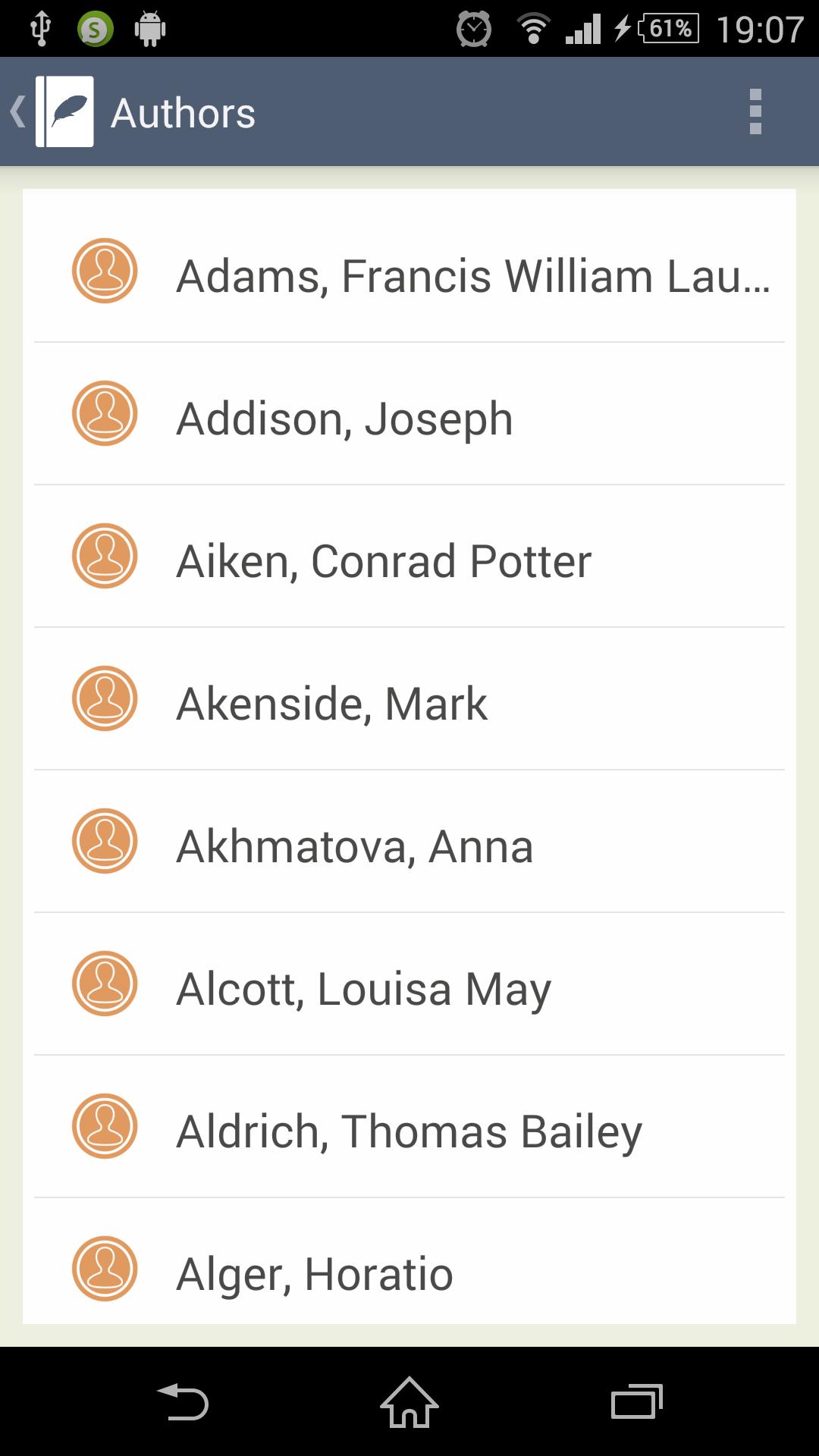Image resolution: width=819 pixels, height=1456 pixels.
Task: Tap the Alger, Horatio name
Action: [x=315, y=1274]
